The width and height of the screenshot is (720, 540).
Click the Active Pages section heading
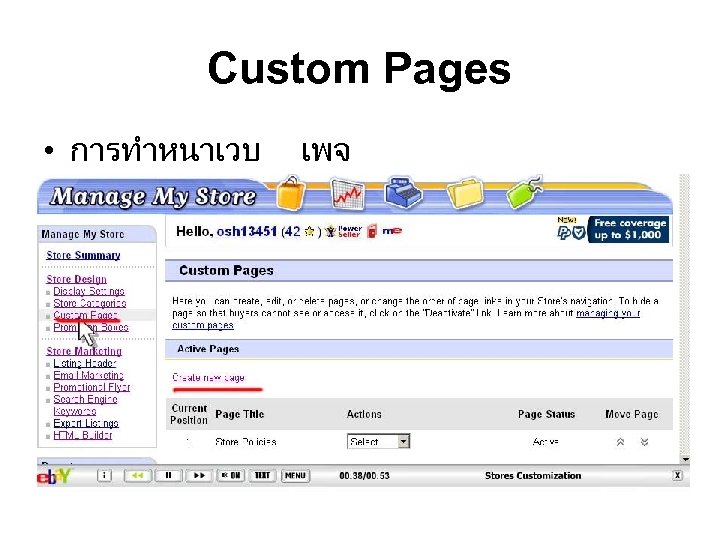pyautogui.click(x=208, y=349)
